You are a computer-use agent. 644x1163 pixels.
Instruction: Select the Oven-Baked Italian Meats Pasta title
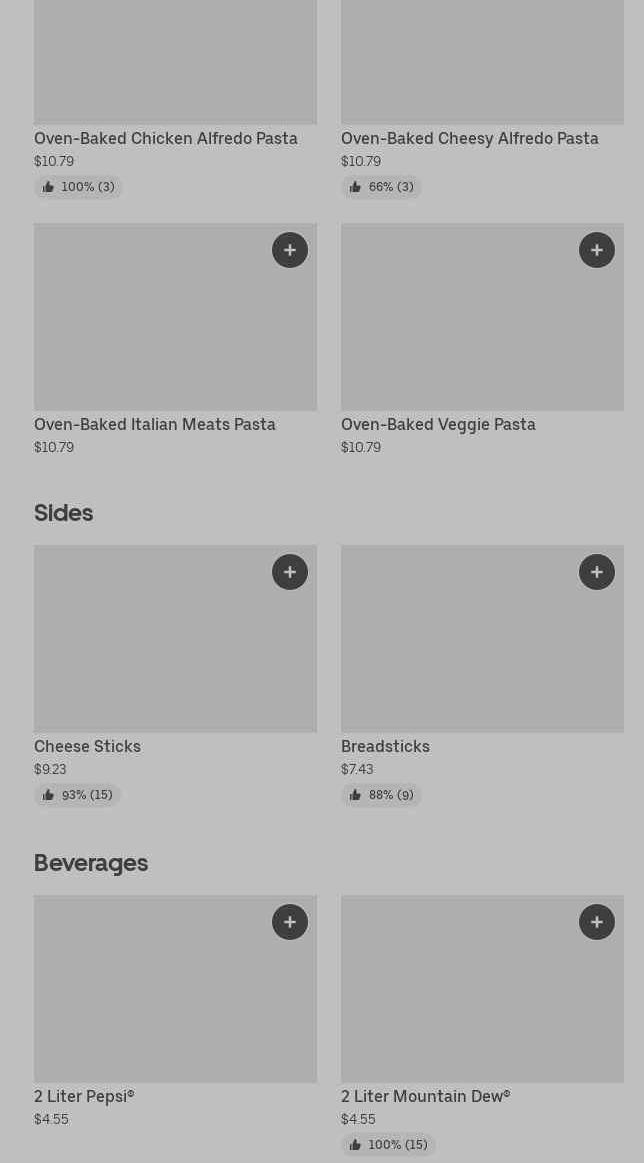[x=155, y=425]
